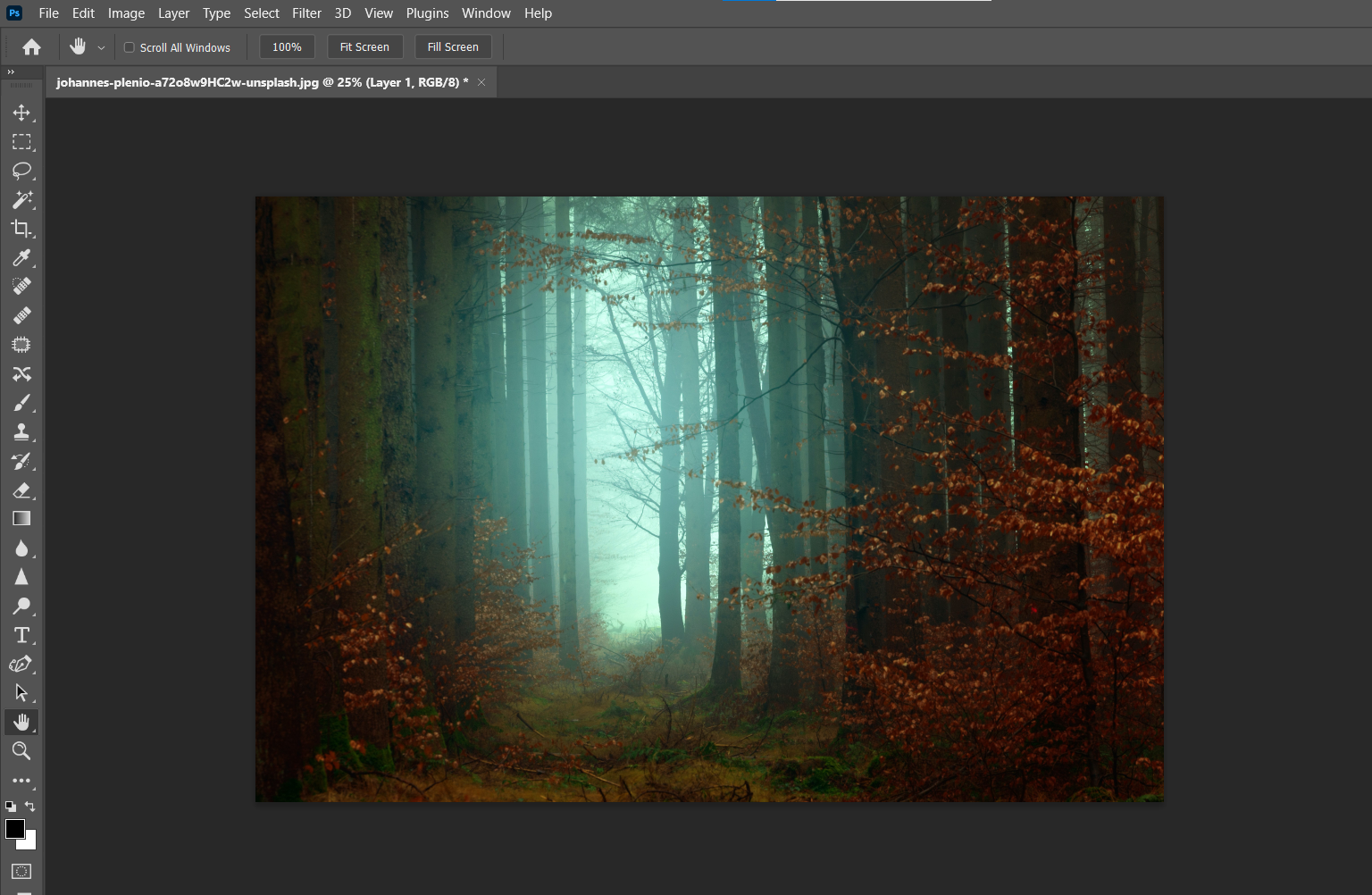Click the Fill Screen button
Viewport: 1372px width, 895px height.
pos(453,47)
